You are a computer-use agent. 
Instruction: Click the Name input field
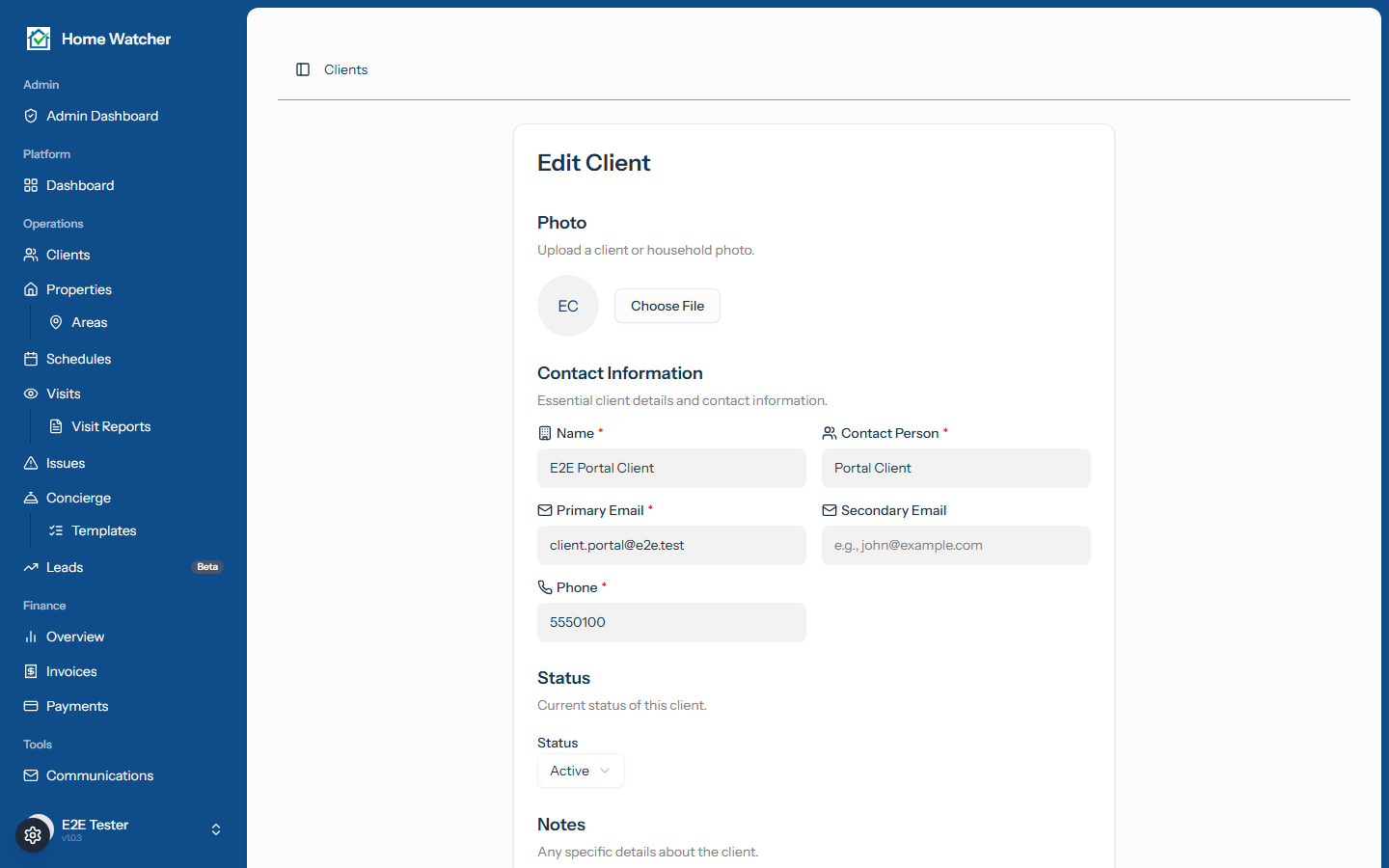point(671,468)
